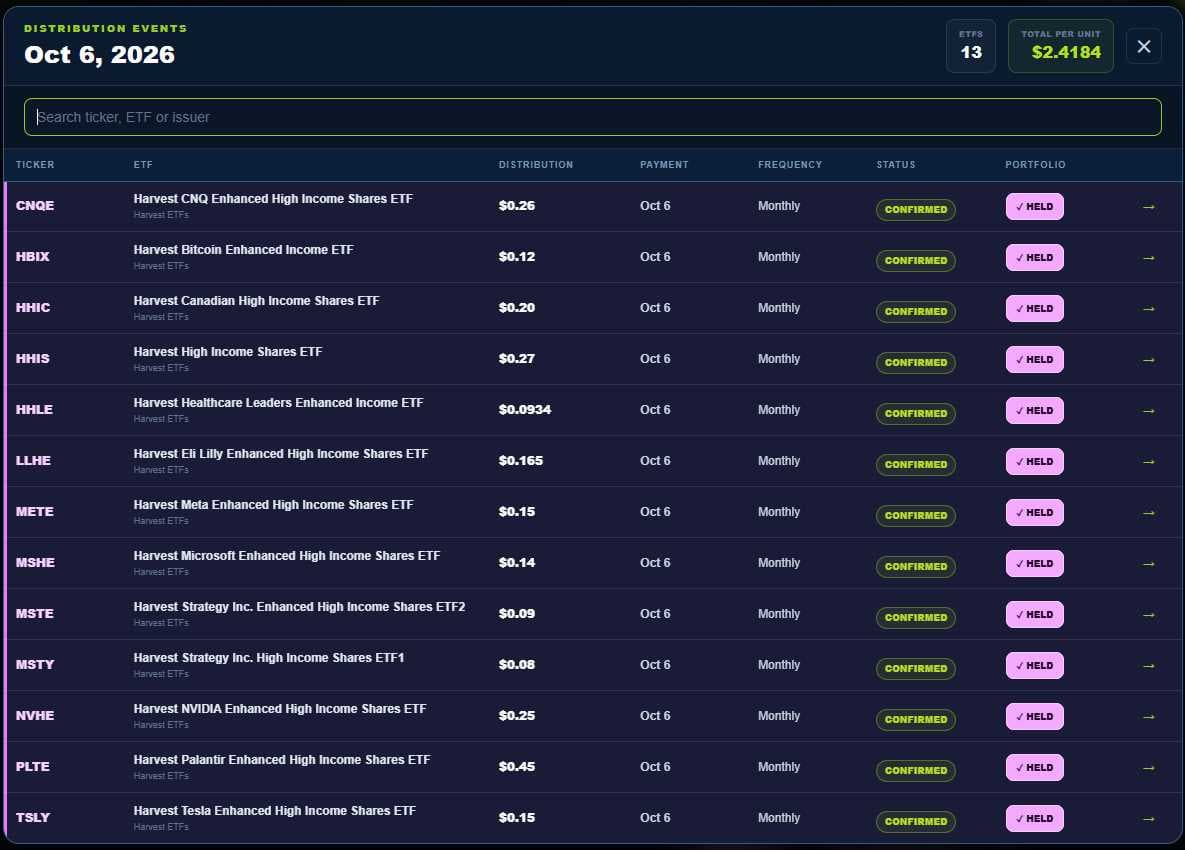Sort by the Ticker column header
Image resolution: width=1185 pixels, height=850 pixels.
(x=35, y=165)
